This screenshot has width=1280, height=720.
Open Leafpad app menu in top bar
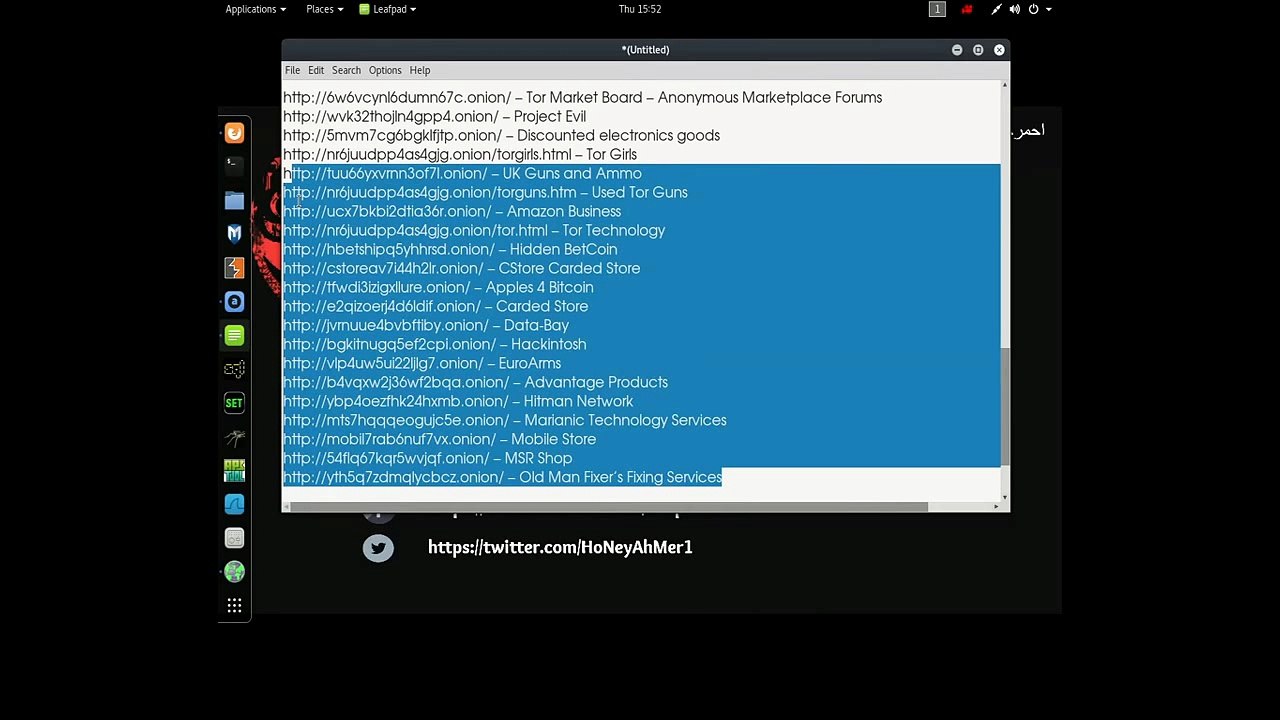pyautogui.click(x=387, y=9)
